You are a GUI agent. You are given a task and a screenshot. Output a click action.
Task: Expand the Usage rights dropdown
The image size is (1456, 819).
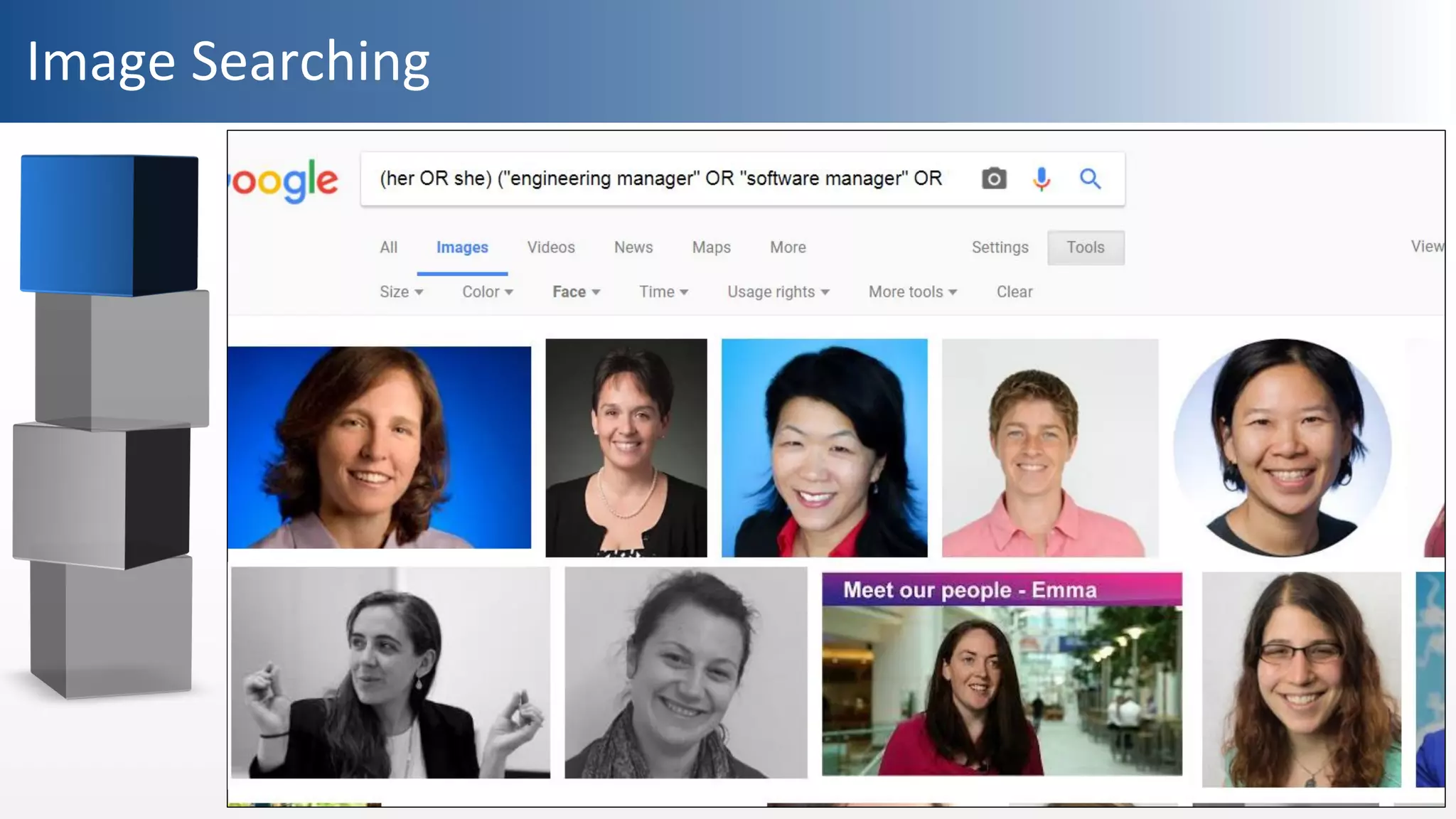pyautogui.click(x=778, y=292)
